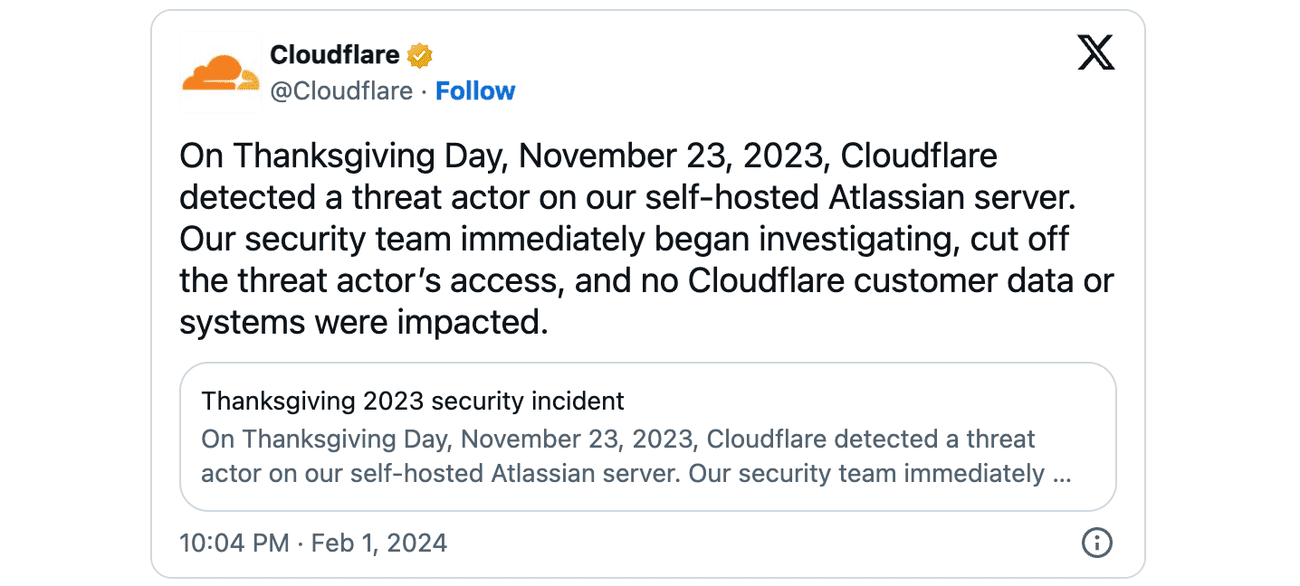Click the gold verified badge next to Cloudflare
Viewport: 1300px width, 586px height.
point(420,55)
